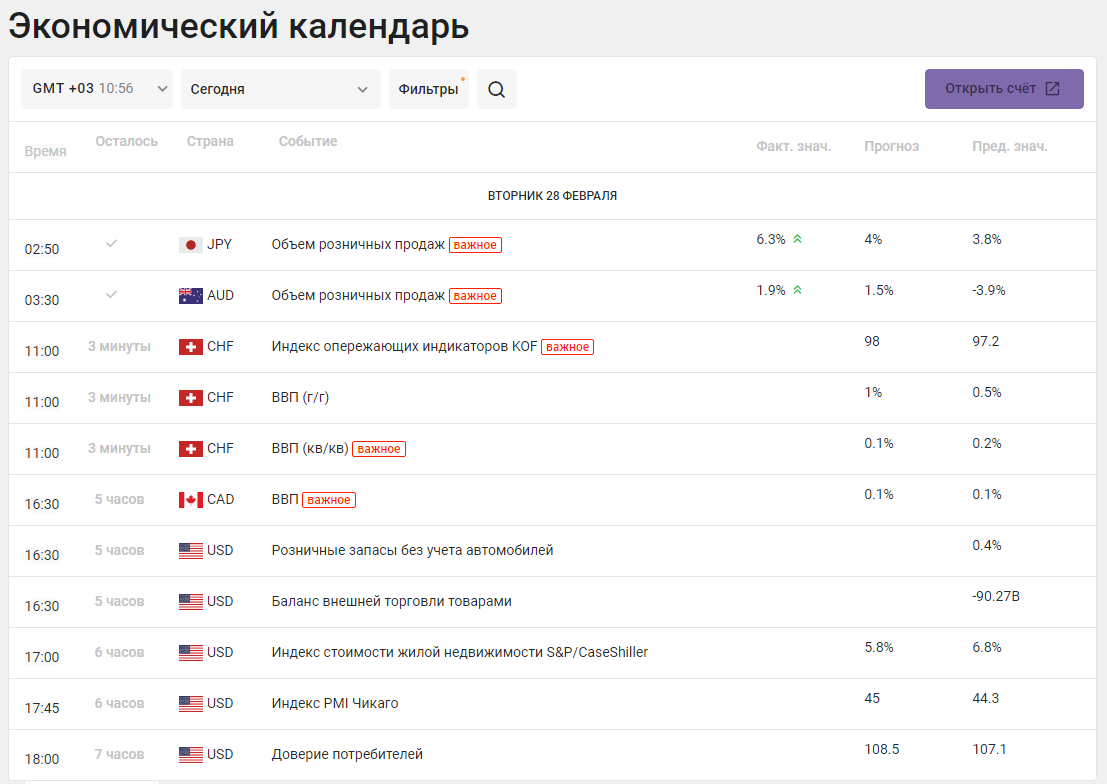1107x784 pixels.
Task: Click the Прогноз column header
Action: (891, 146)
